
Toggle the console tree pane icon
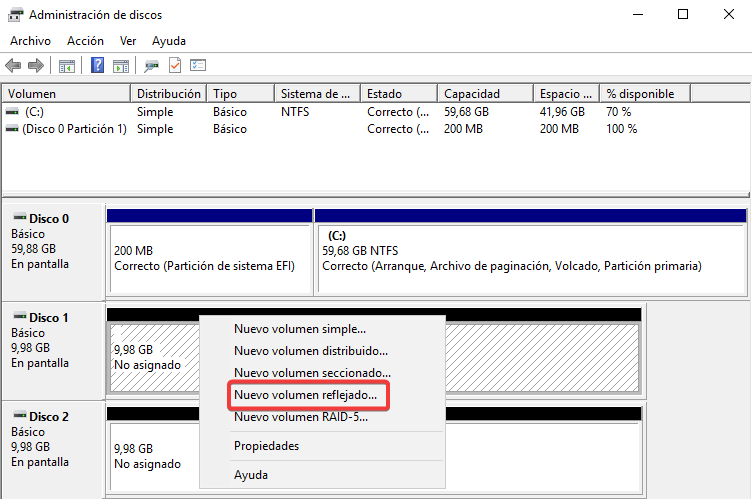[x=67, y=66]
